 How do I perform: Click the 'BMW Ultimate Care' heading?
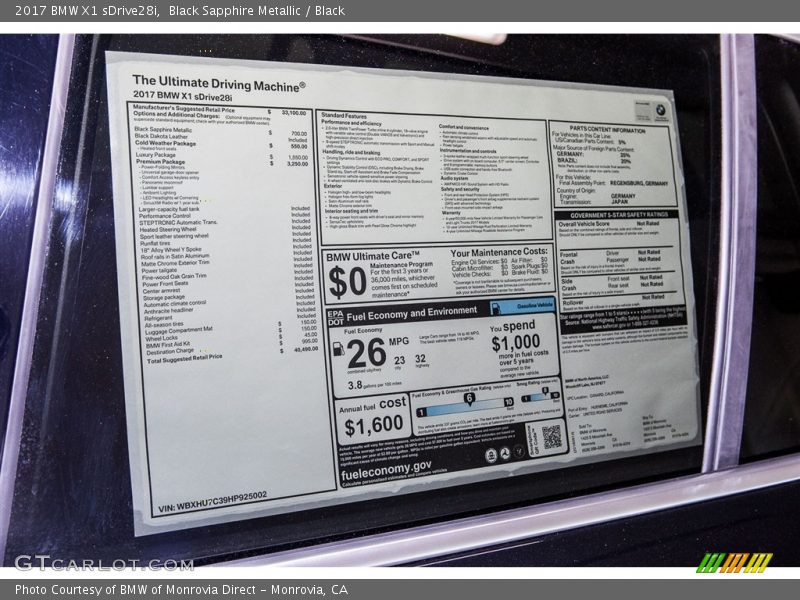(x=373, y=256)
